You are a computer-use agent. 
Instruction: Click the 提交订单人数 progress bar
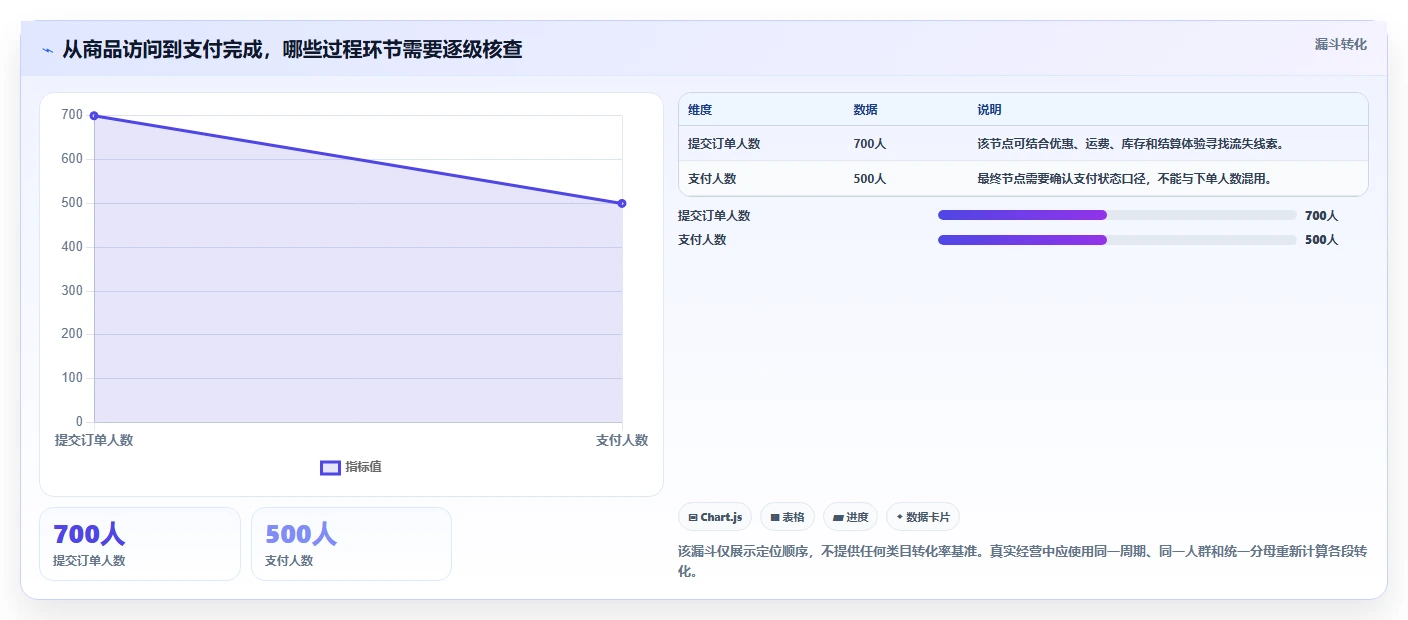click(x=1117, y=215)
